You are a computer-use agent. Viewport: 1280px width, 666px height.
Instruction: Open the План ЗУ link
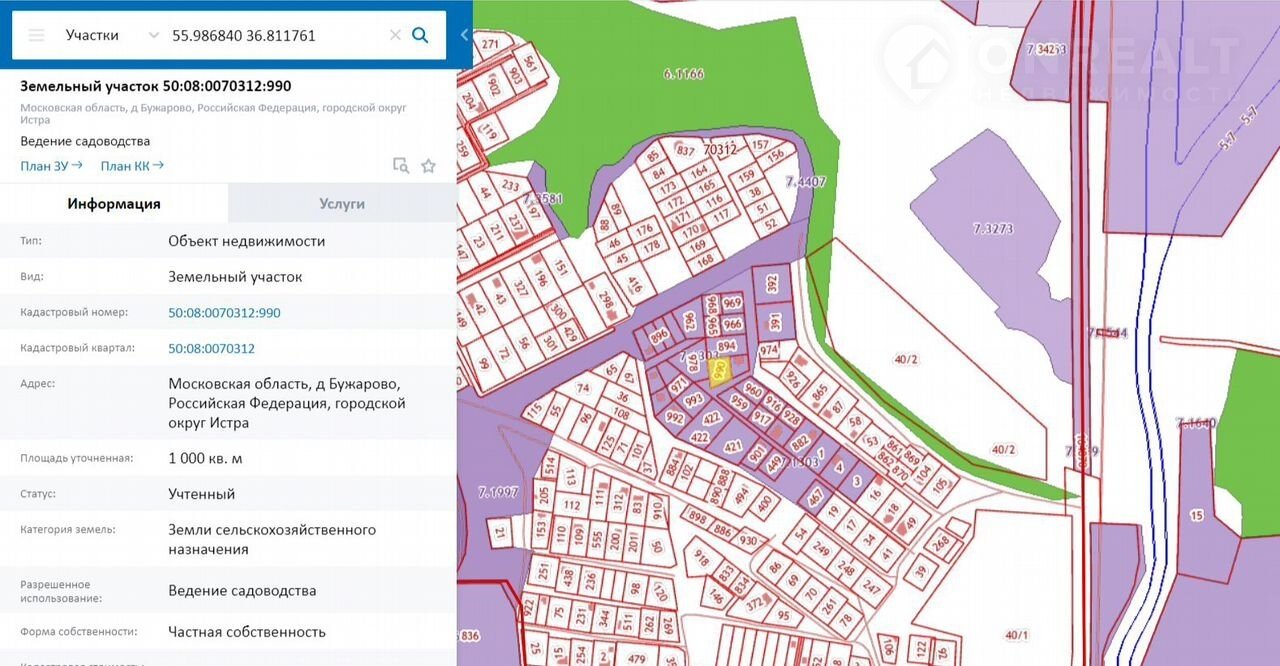(51, 166)
